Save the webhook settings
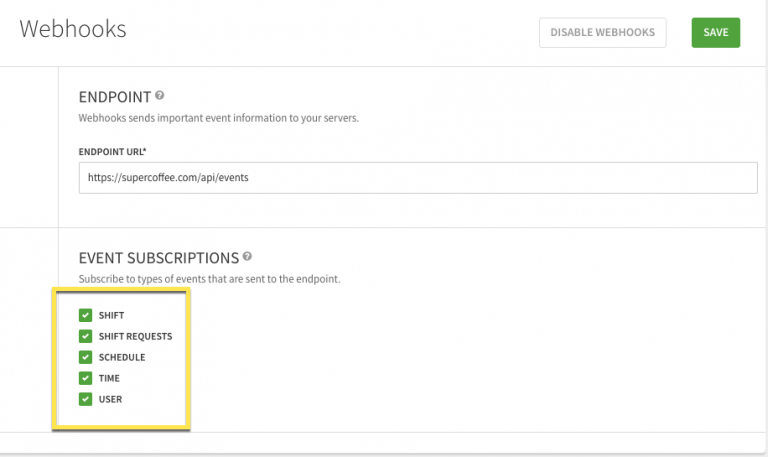Screen dimensions: 768x457 tap(716, 33)
